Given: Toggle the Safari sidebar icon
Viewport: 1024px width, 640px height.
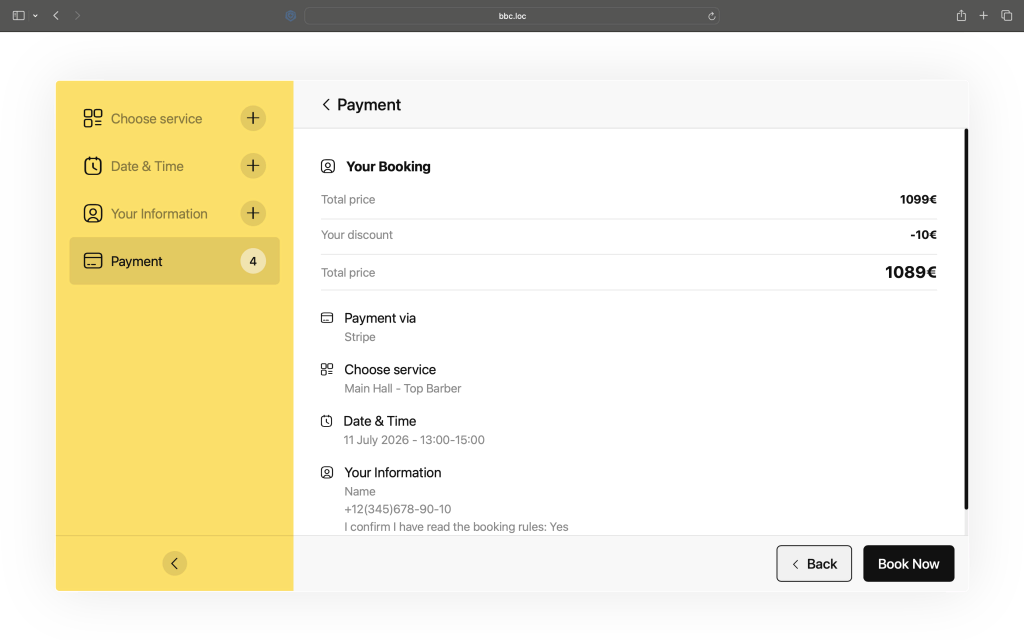Looking at the screenshot, I should pyautogui.click(x=19, y=15).
